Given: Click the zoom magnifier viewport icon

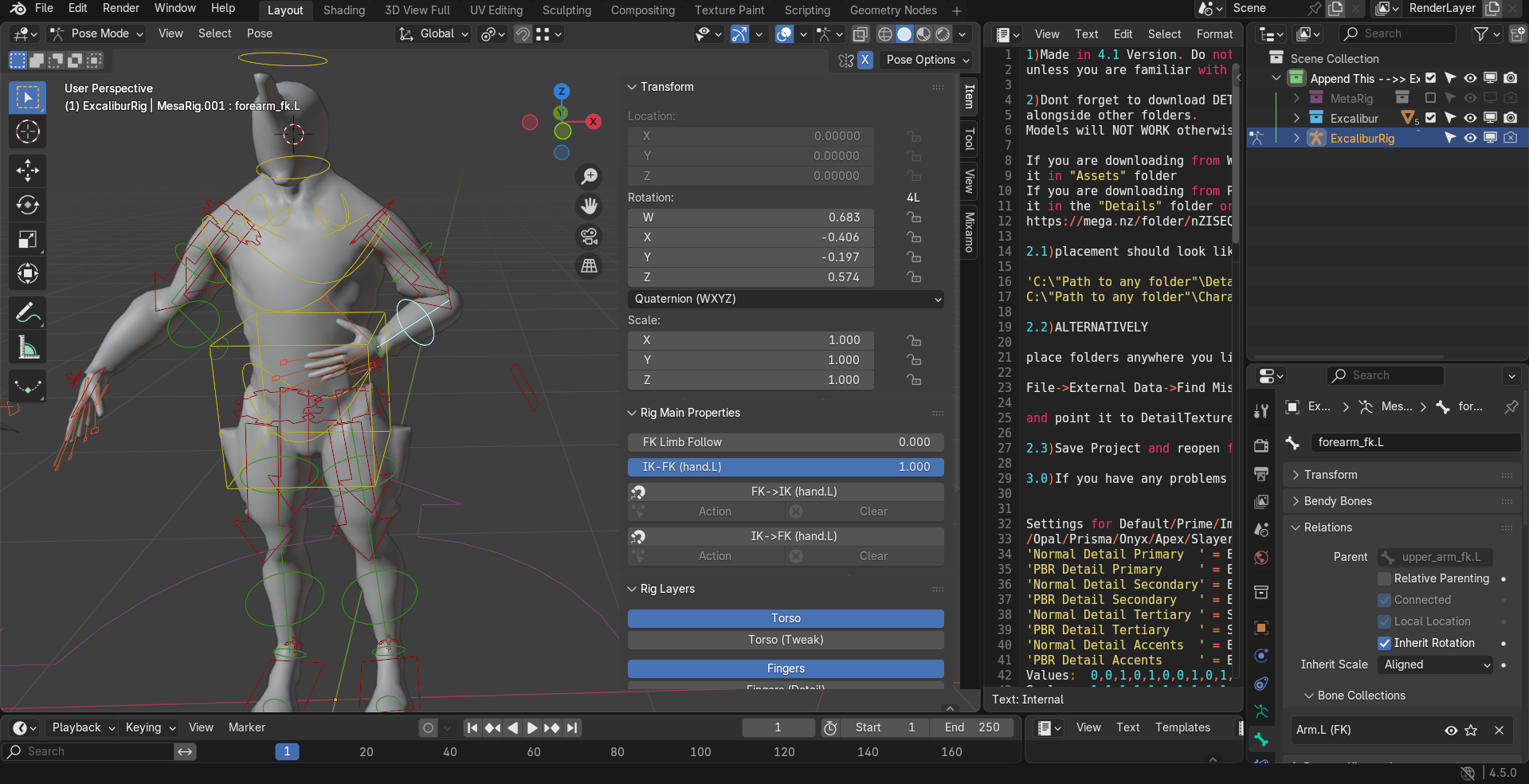Looking at the screenshot, I should click(x=589, y=176).
